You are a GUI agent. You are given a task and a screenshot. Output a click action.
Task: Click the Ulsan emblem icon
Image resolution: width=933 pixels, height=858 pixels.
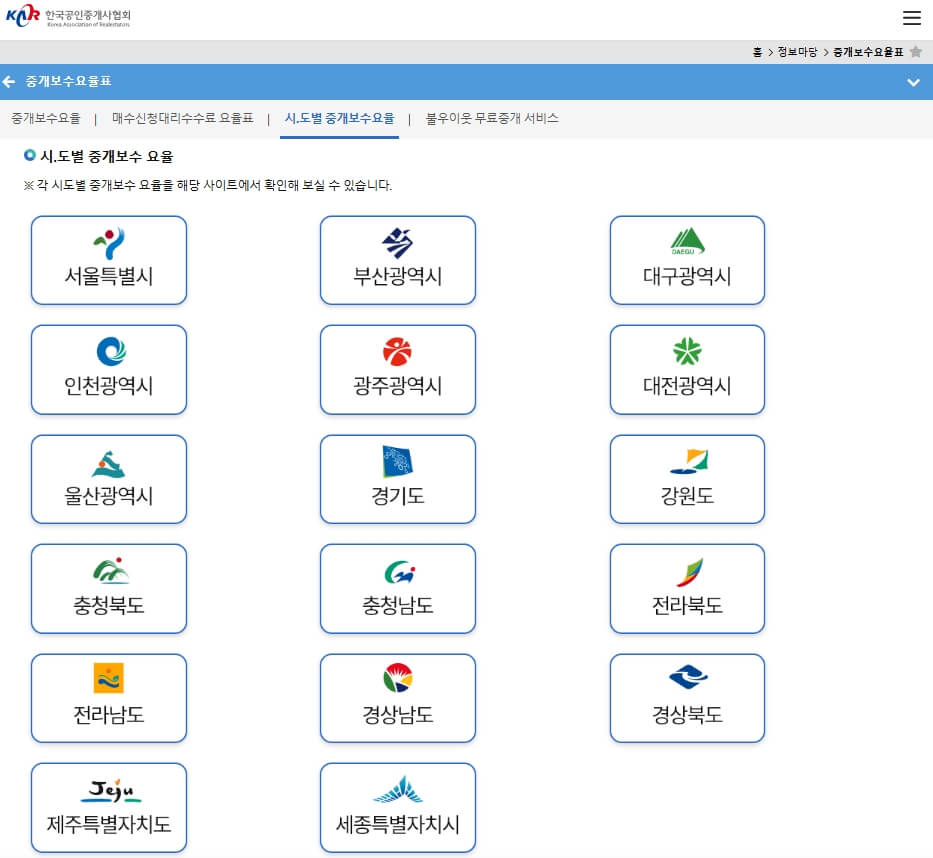(108, 464)
